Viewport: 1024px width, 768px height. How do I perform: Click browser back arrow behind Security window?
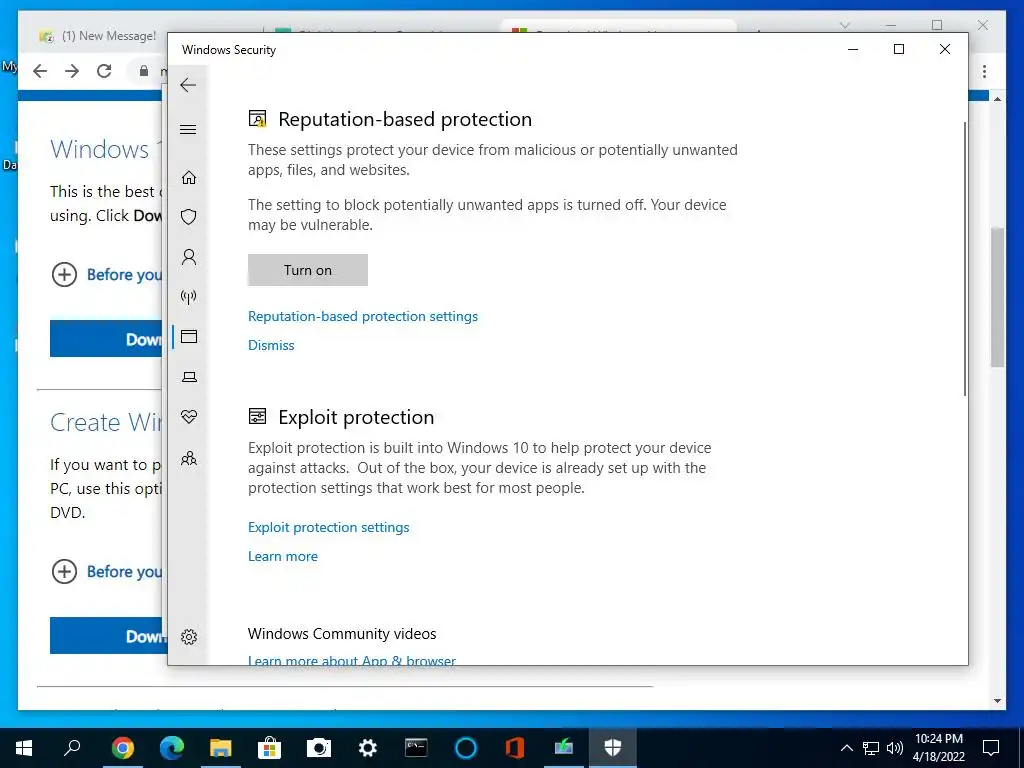pos(40,71)
